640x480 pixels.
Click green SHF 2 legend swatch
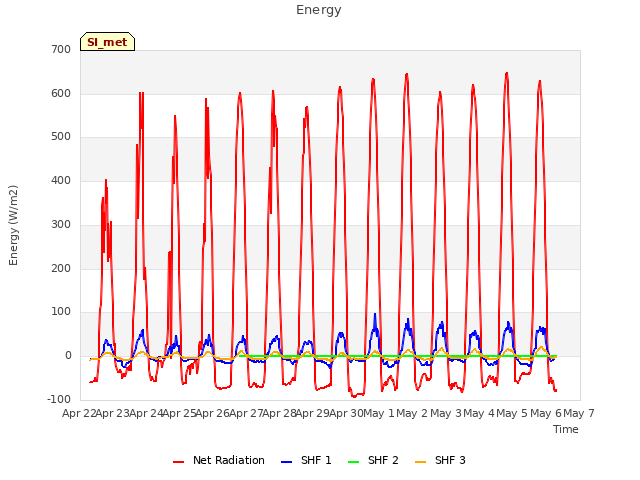(353, 462)
